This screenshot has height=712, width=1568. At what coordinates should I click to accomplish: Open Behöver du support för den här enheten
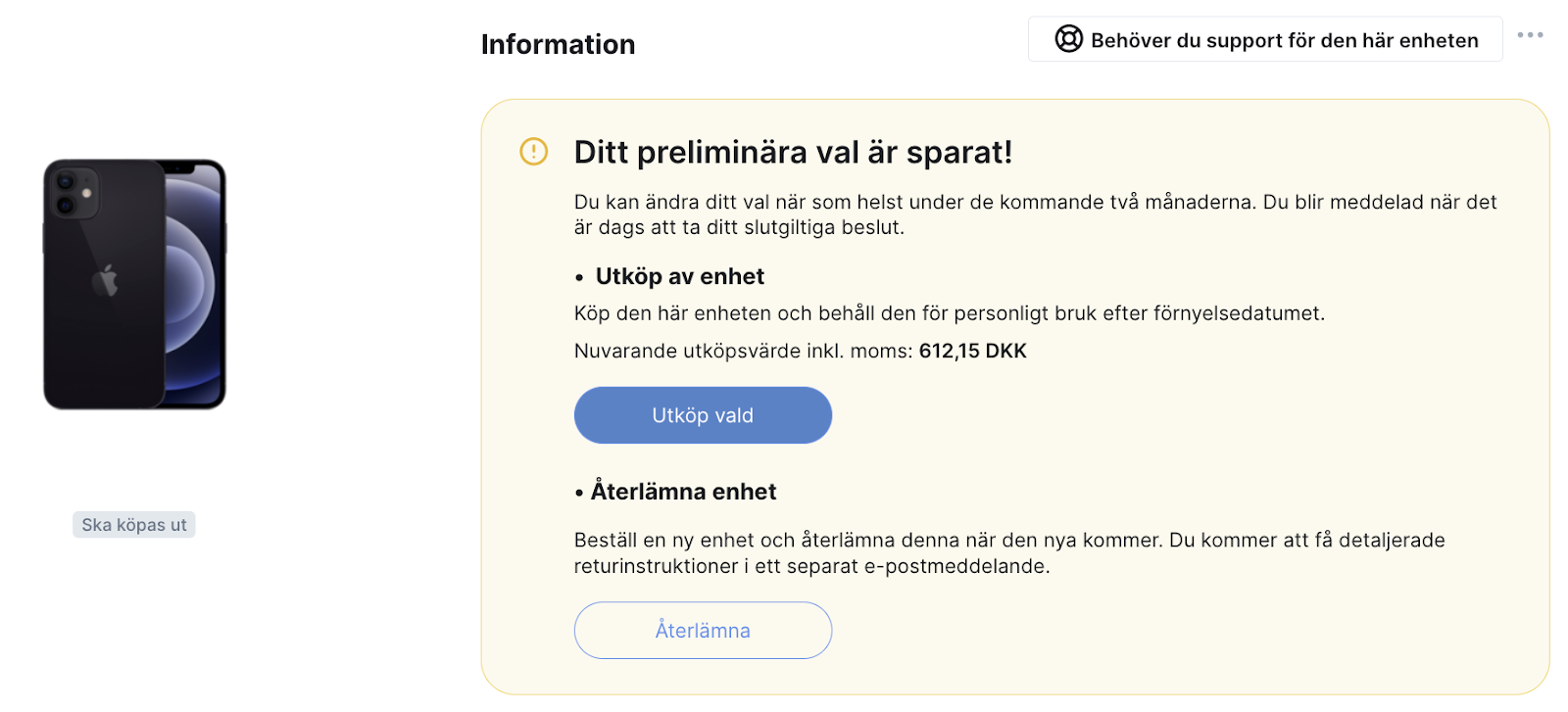(1265, 39)
